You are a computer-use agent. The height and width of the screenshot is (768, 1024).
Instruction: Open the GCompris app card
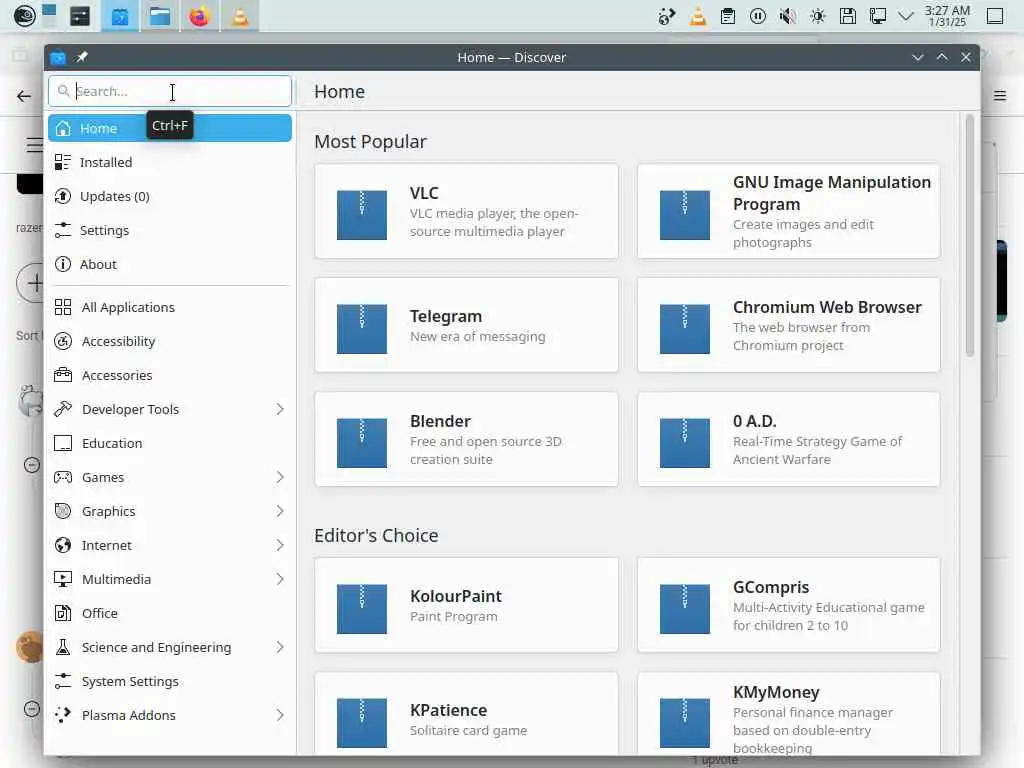pyautogui.click(x=788, y=605)
